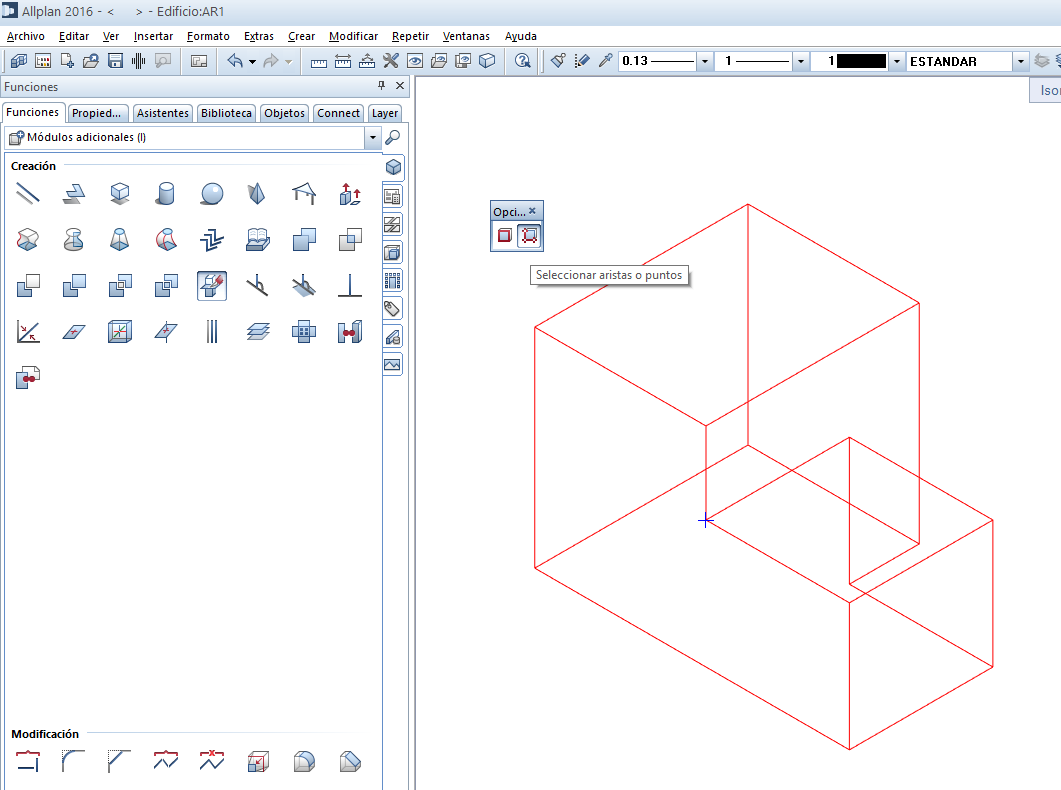
Task: Select the 3D box with colored axes tool
Action: [120, 331]
